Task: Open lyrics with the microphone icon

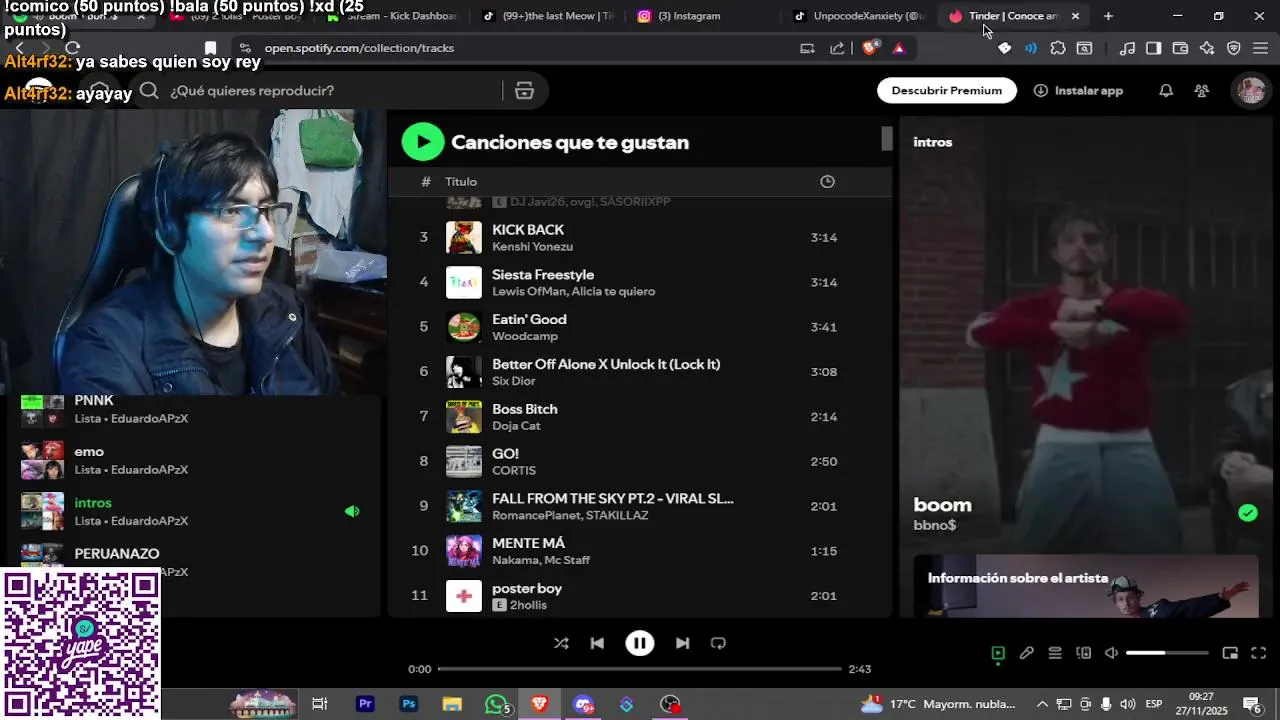Action: [x=1026, y=653]
